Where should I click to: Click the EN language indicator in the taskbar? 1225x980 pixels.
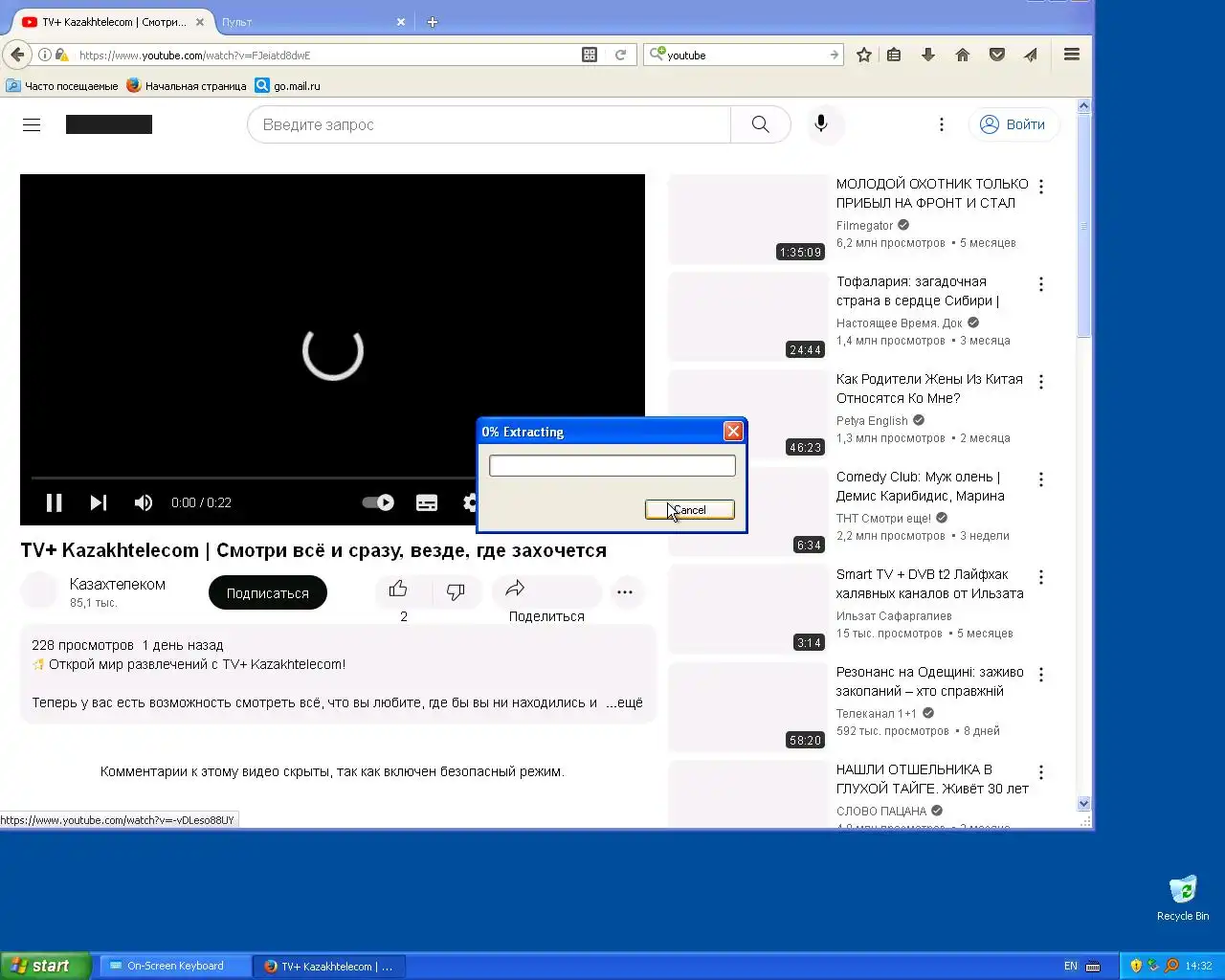click(x=1070, y=967)
